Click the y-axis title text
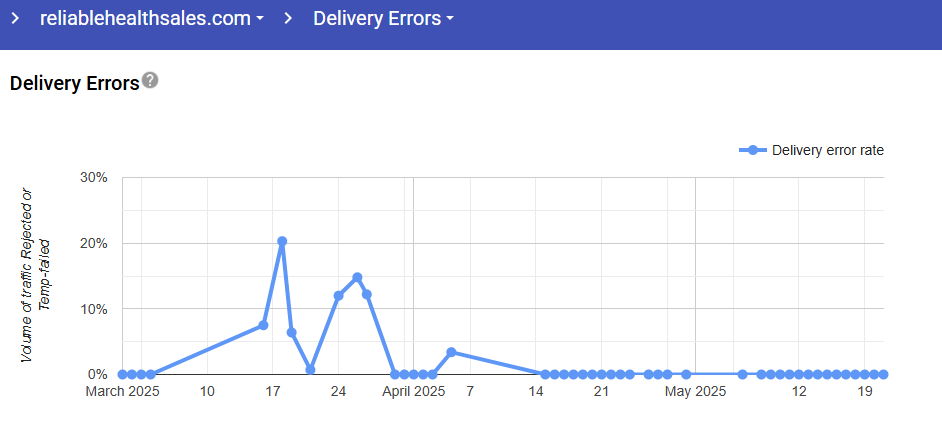942x428 pixels. [34, 275]
